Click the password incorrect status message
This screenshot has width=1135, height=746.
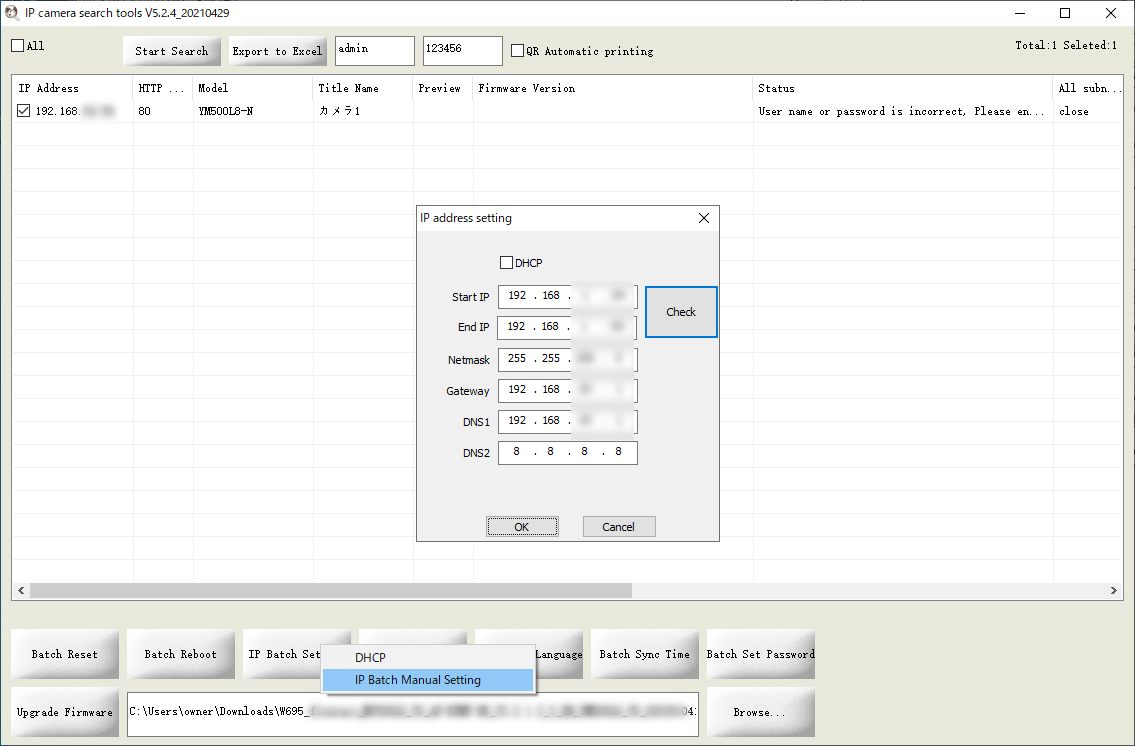(x=901, y=111)
